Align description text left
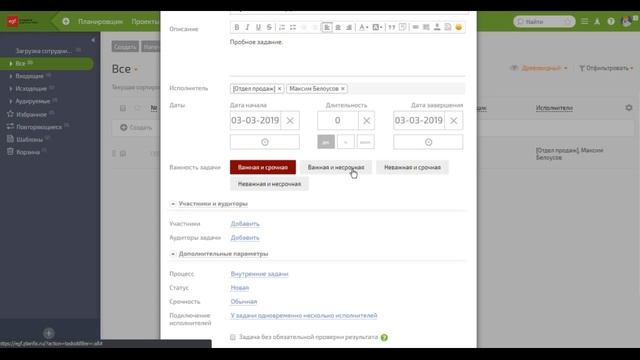 (x=327, y=27)
